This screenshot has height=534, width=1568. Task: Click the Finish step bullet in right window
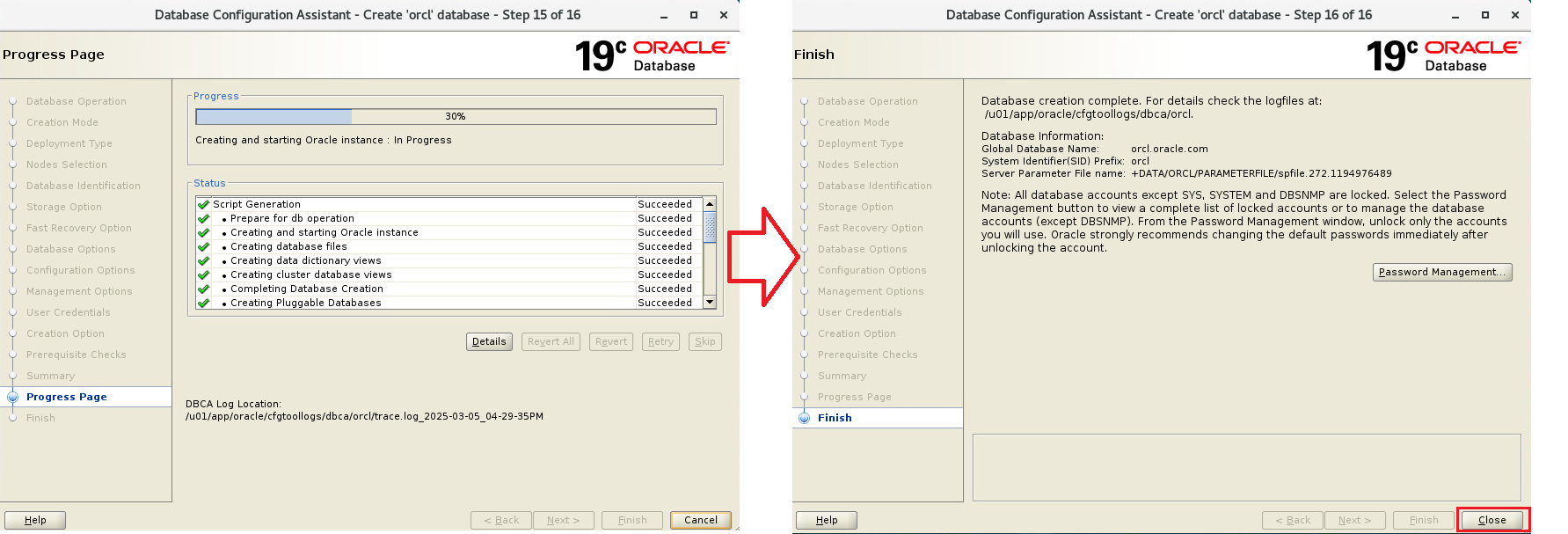804,418
